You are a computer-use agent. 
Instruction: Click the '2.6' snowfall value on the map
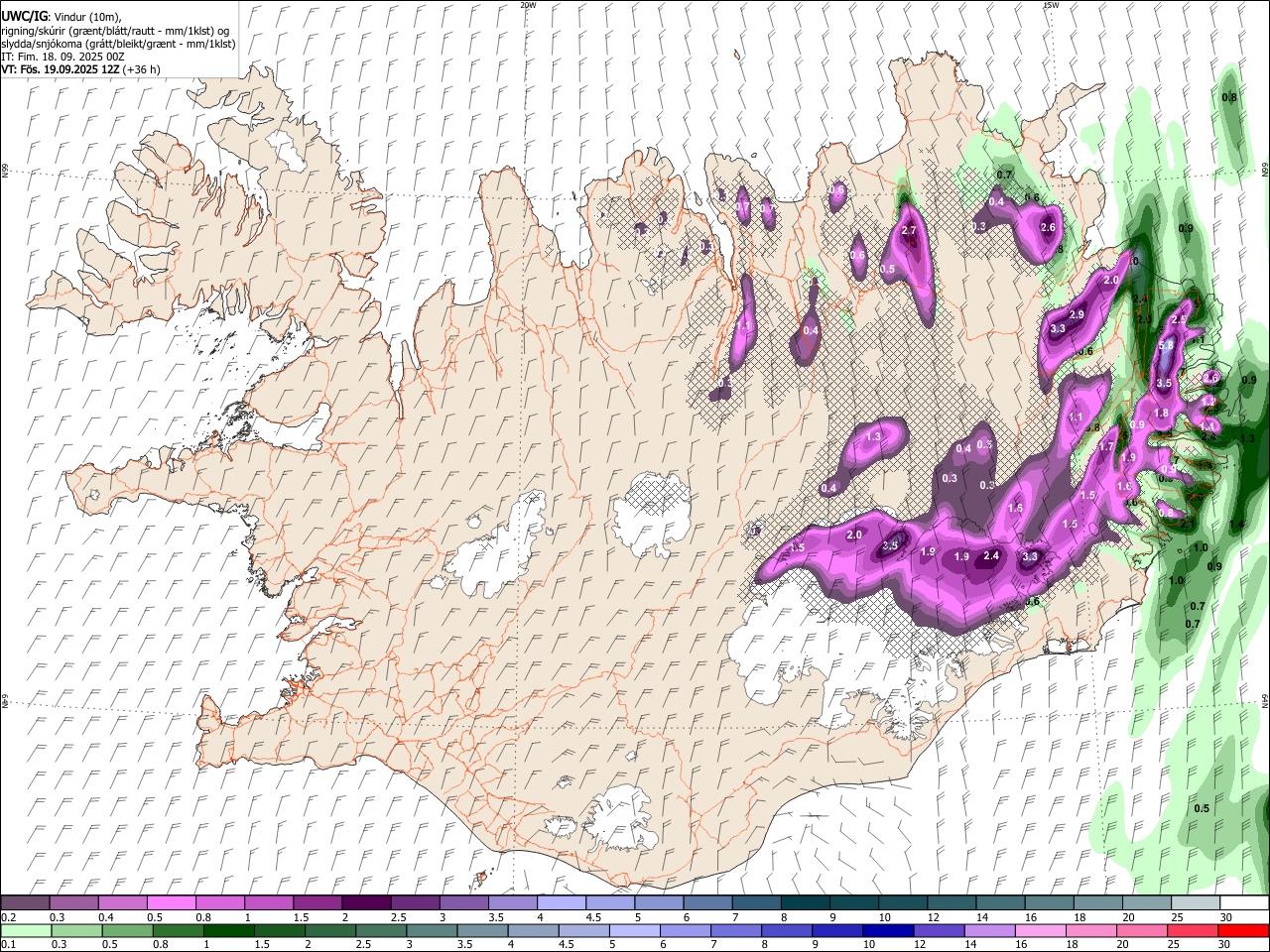[1048, 227]
